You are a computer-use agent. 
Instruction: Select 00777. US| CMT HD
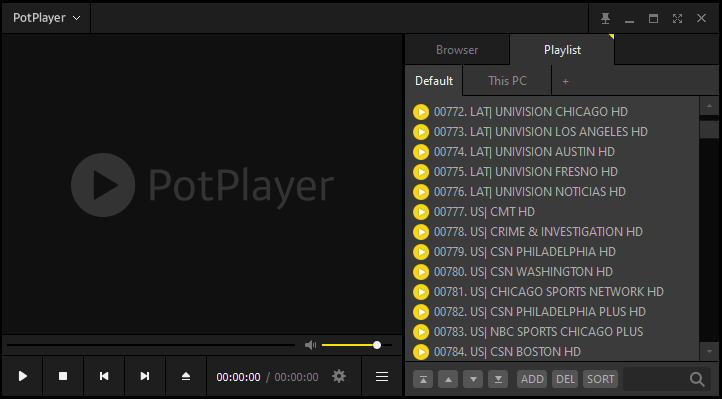pos(484,212)
